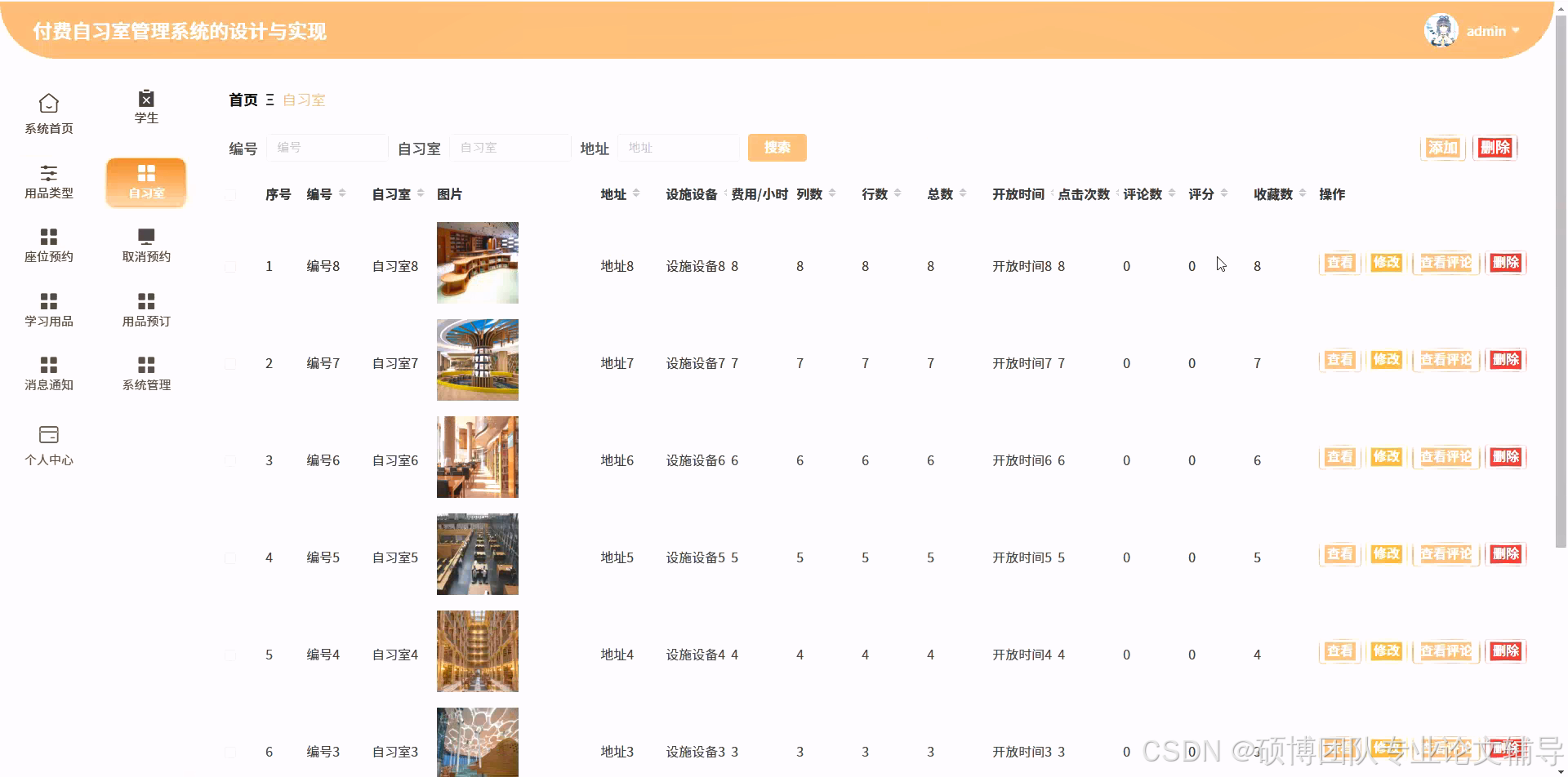1568x777 pixels.
Task: Open the 用品预订 sidebar icon
Action: [x=146, y=301]
